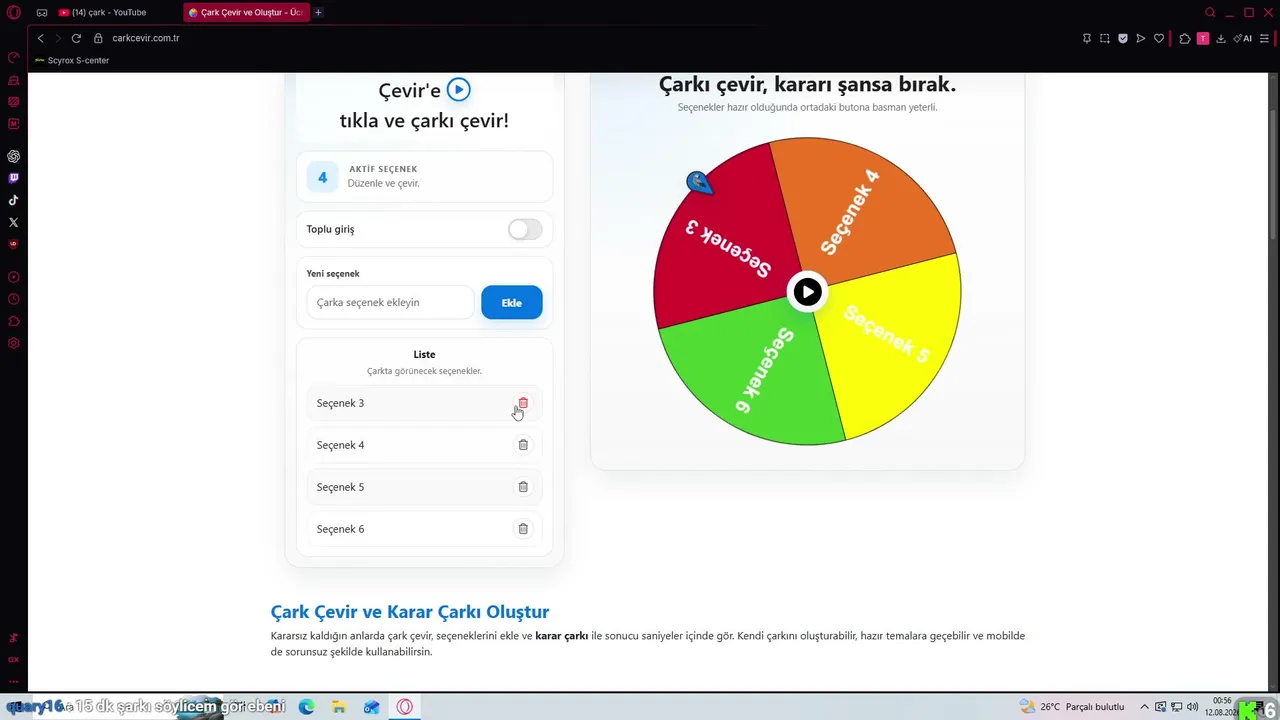Open the weather widget showing 26°C

pyautogui.click(x=1072, y=707)
